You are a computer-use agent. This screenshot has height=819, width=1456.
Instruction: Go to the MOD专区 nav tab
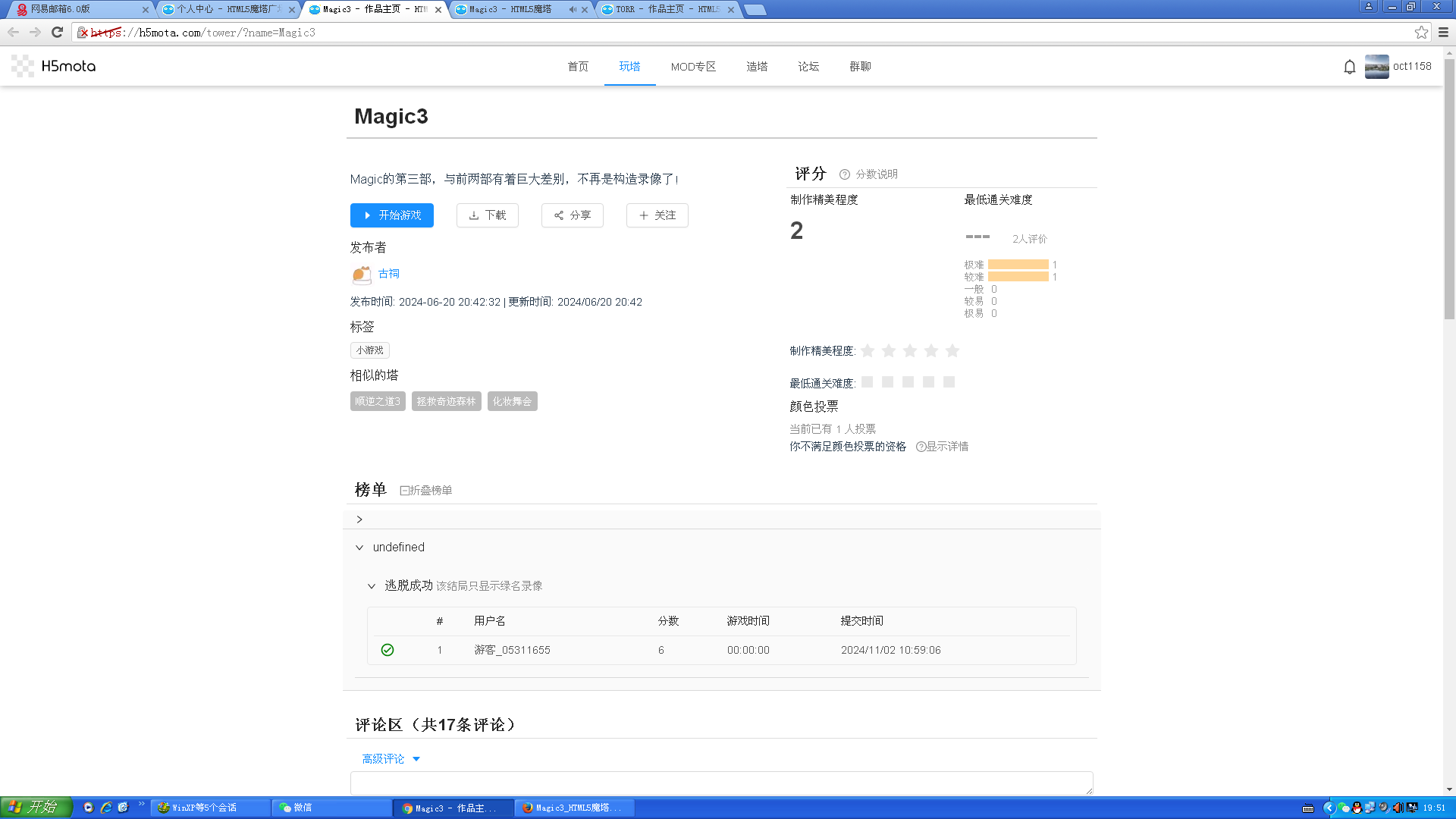click(x=693, y=67)
